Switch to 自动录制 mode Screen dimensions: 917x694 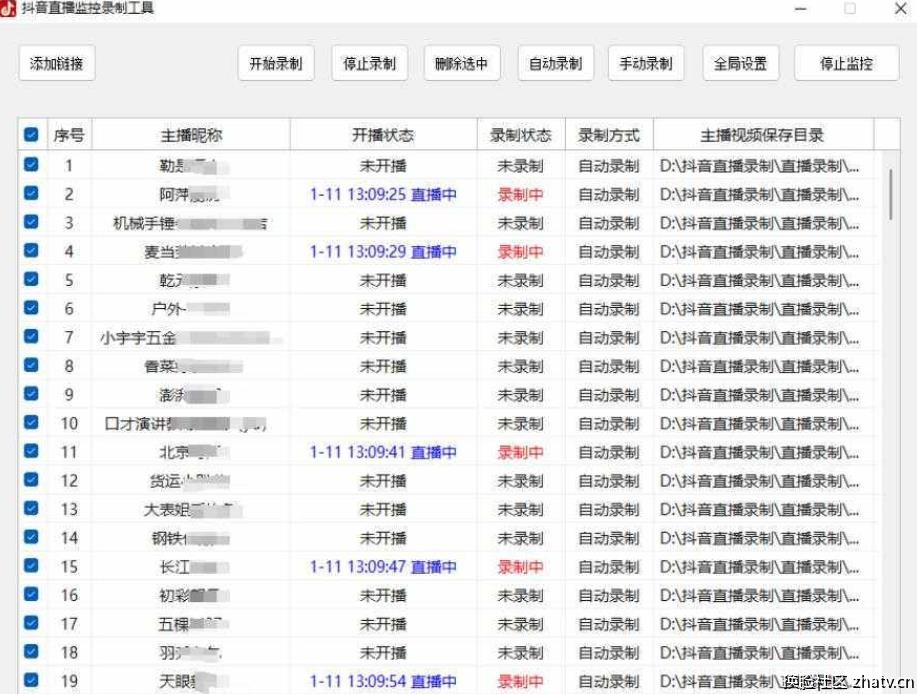[556, 63]
